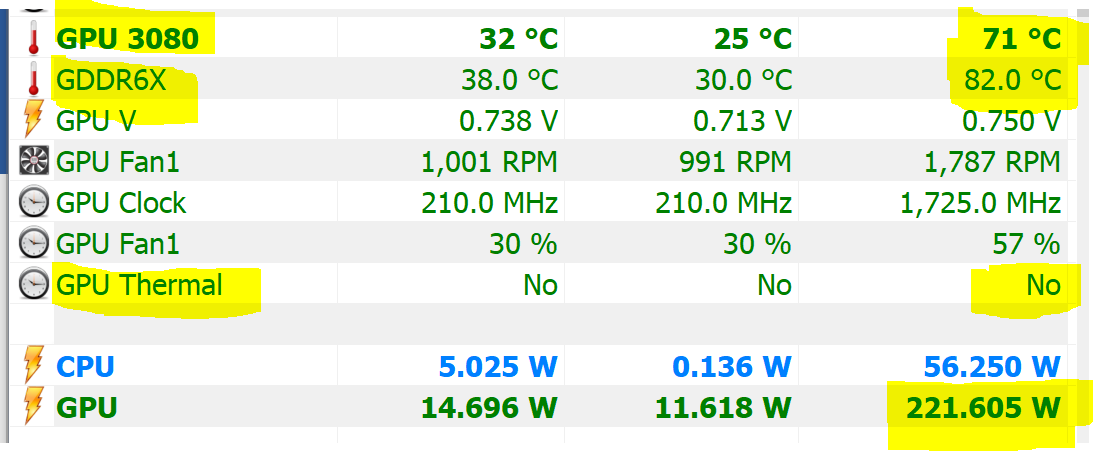This screenshot has width=1093, height=451.
Task: Select the GPU Thermal label
Action: [x=139, y=285]
